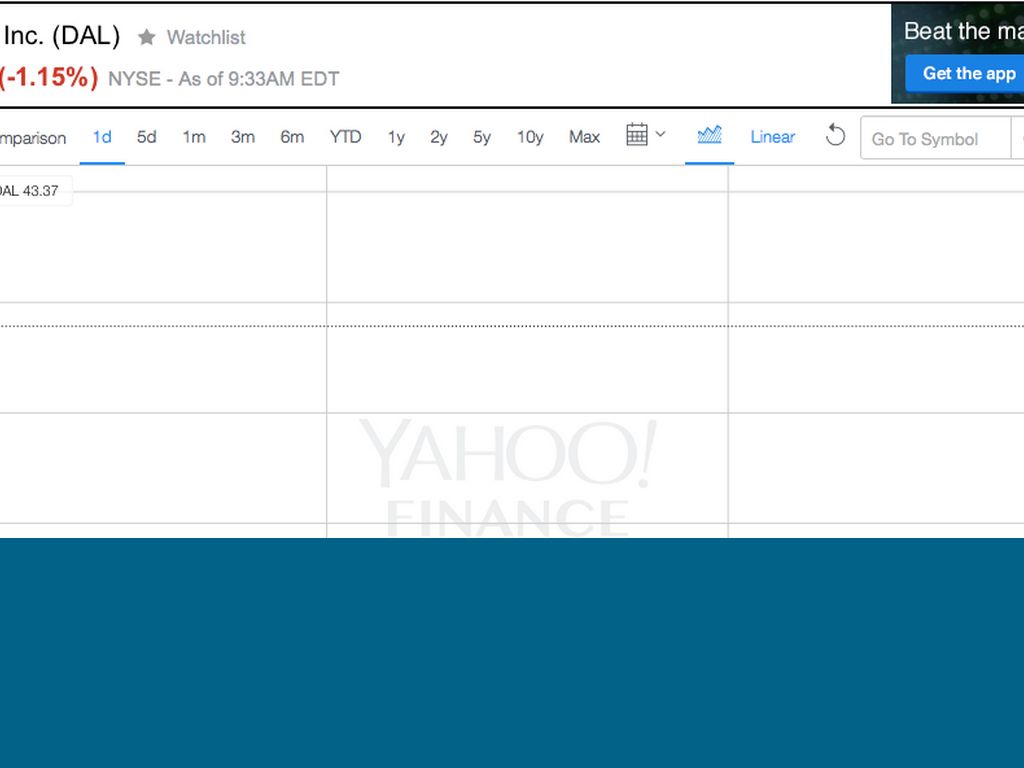Switch to the 1m range

click(194, 137)
